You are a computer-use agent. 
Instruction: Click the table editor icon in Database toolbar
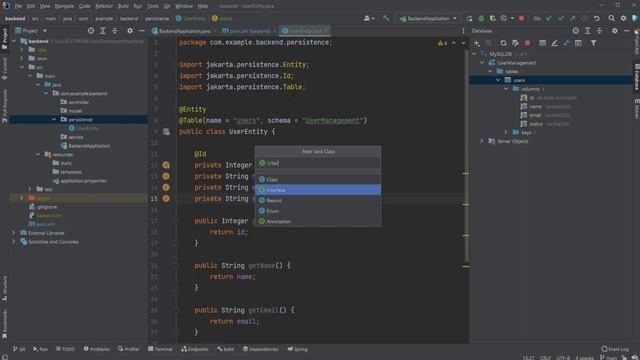[542, 43]
